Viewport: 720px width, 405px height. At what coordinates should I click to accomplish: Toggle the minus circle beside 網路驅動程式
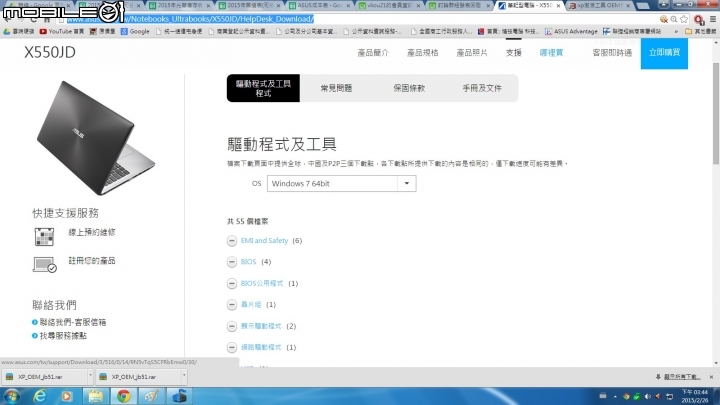232,347
